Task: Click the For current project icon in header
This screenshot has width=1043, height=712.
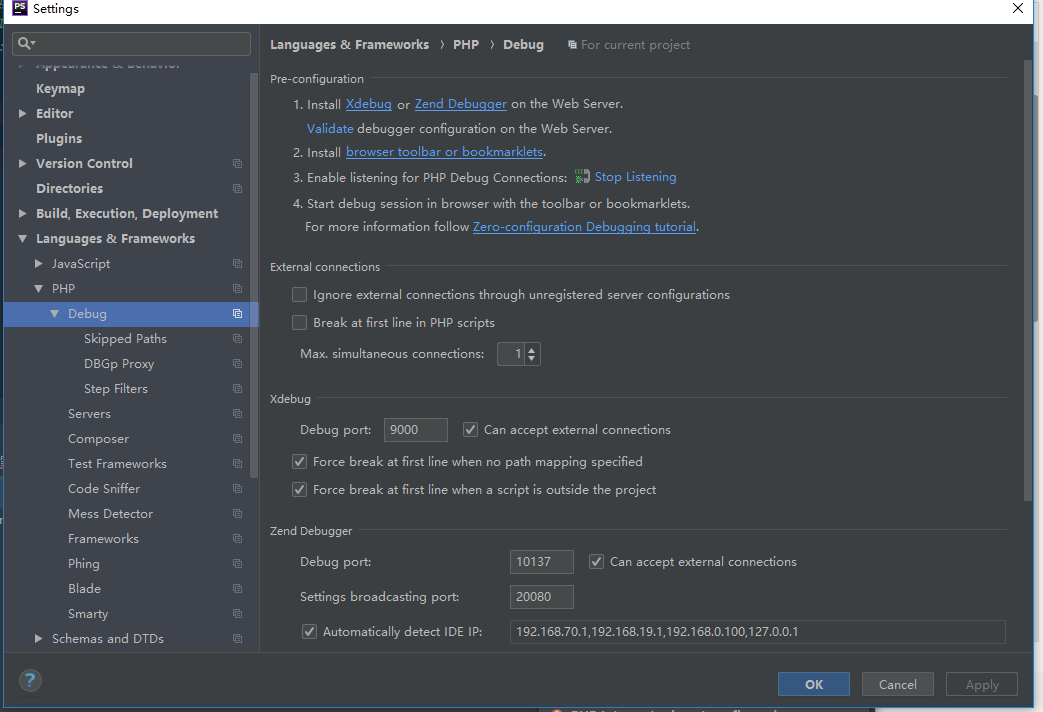Action: (x=572, y=45)
